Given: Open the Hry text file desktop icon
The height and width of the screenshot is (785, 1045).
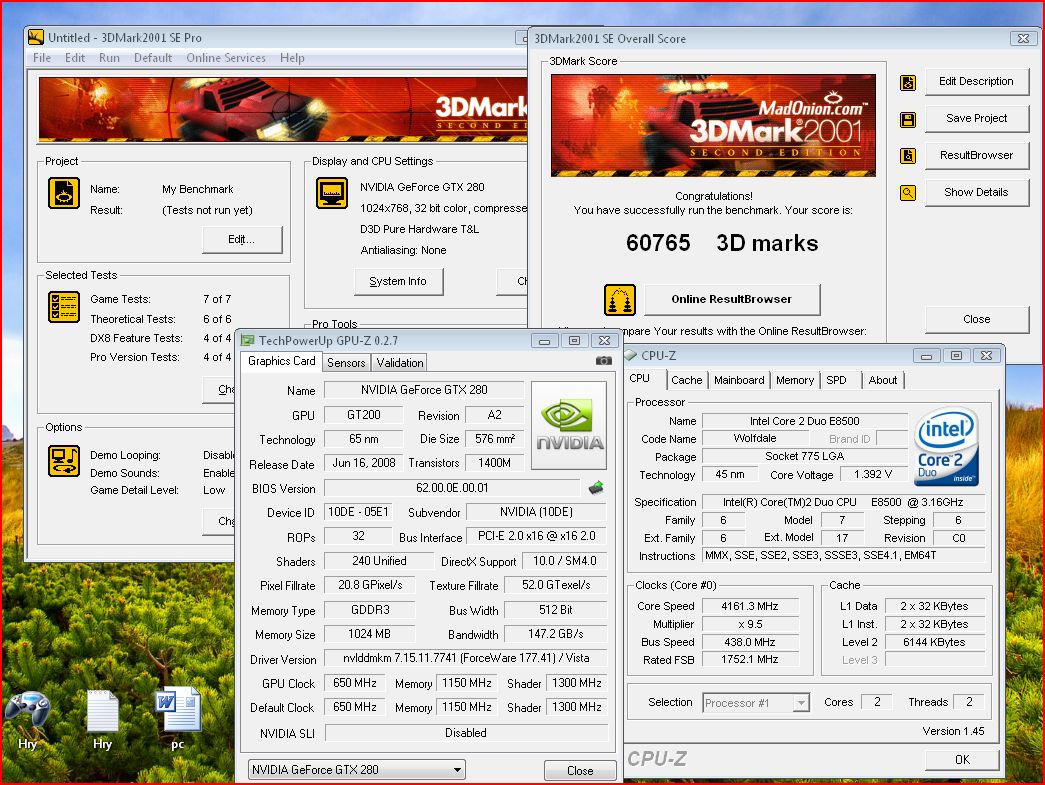Looking at the screenshot, I should [102, 712].
